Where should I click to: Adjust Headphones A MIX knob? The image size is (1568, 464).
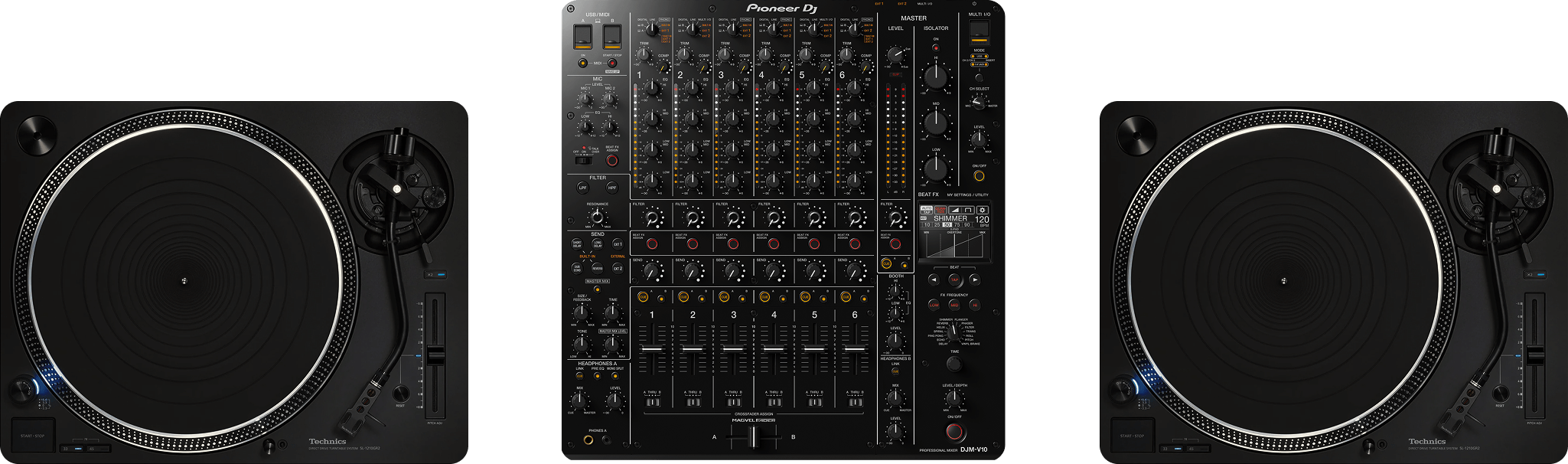point(580,400)
